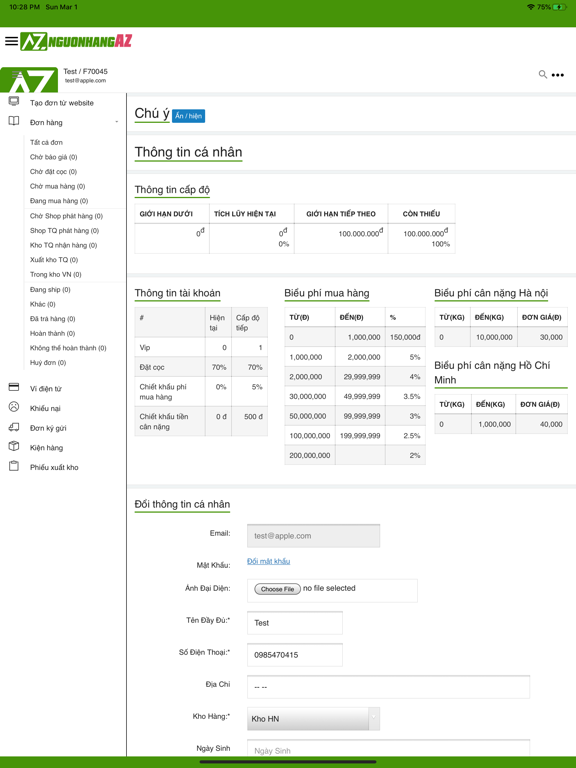
Task: Filter orders by Đã trả hàng (0)
Action: pos(52,319)
